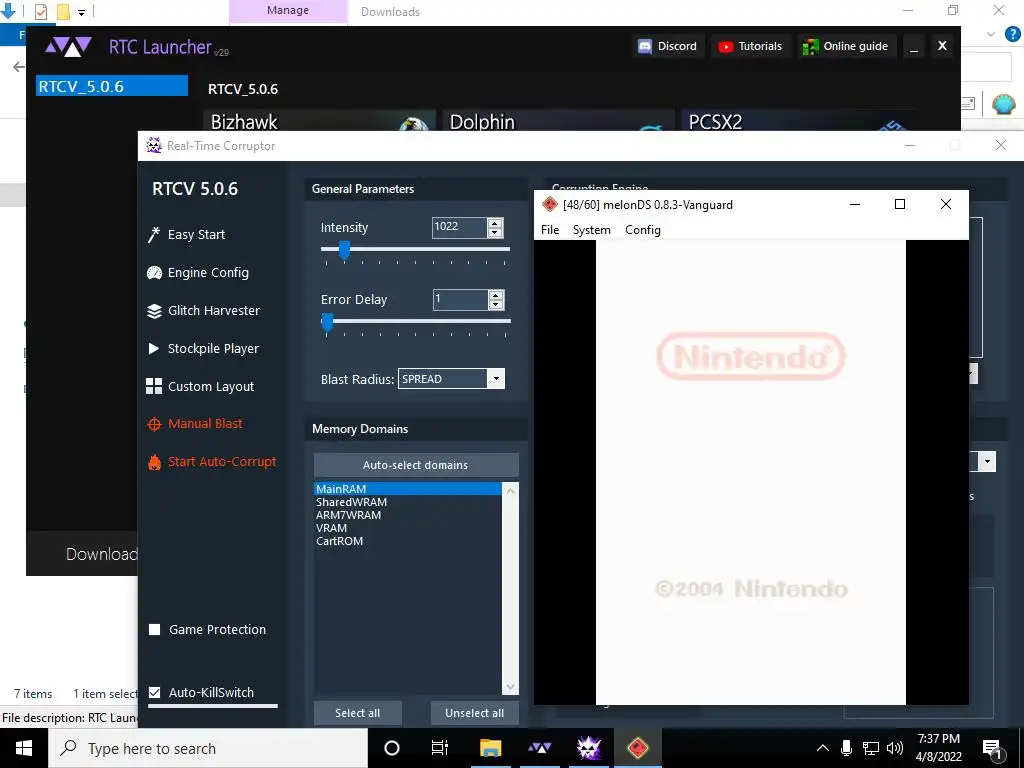Click Error Delay value field
The image size is (1024, 768).
[460, 299]
